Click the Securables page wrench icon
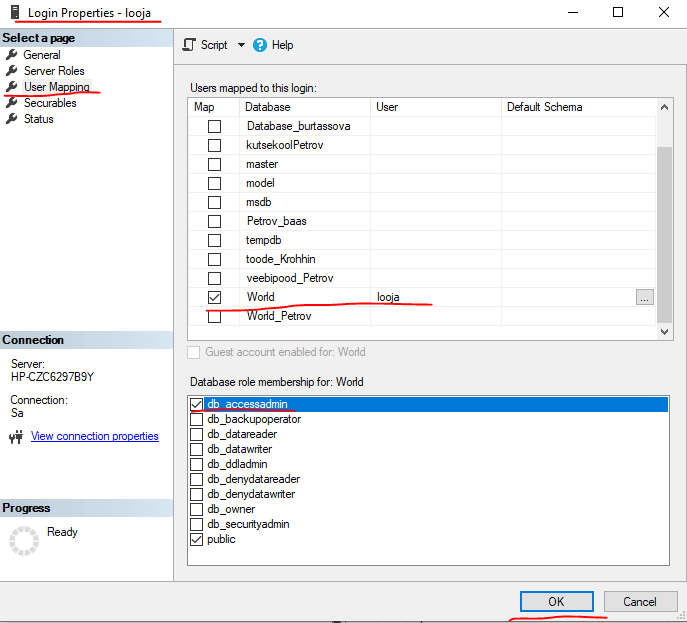687x623 pixels. [x=12, y=103]
